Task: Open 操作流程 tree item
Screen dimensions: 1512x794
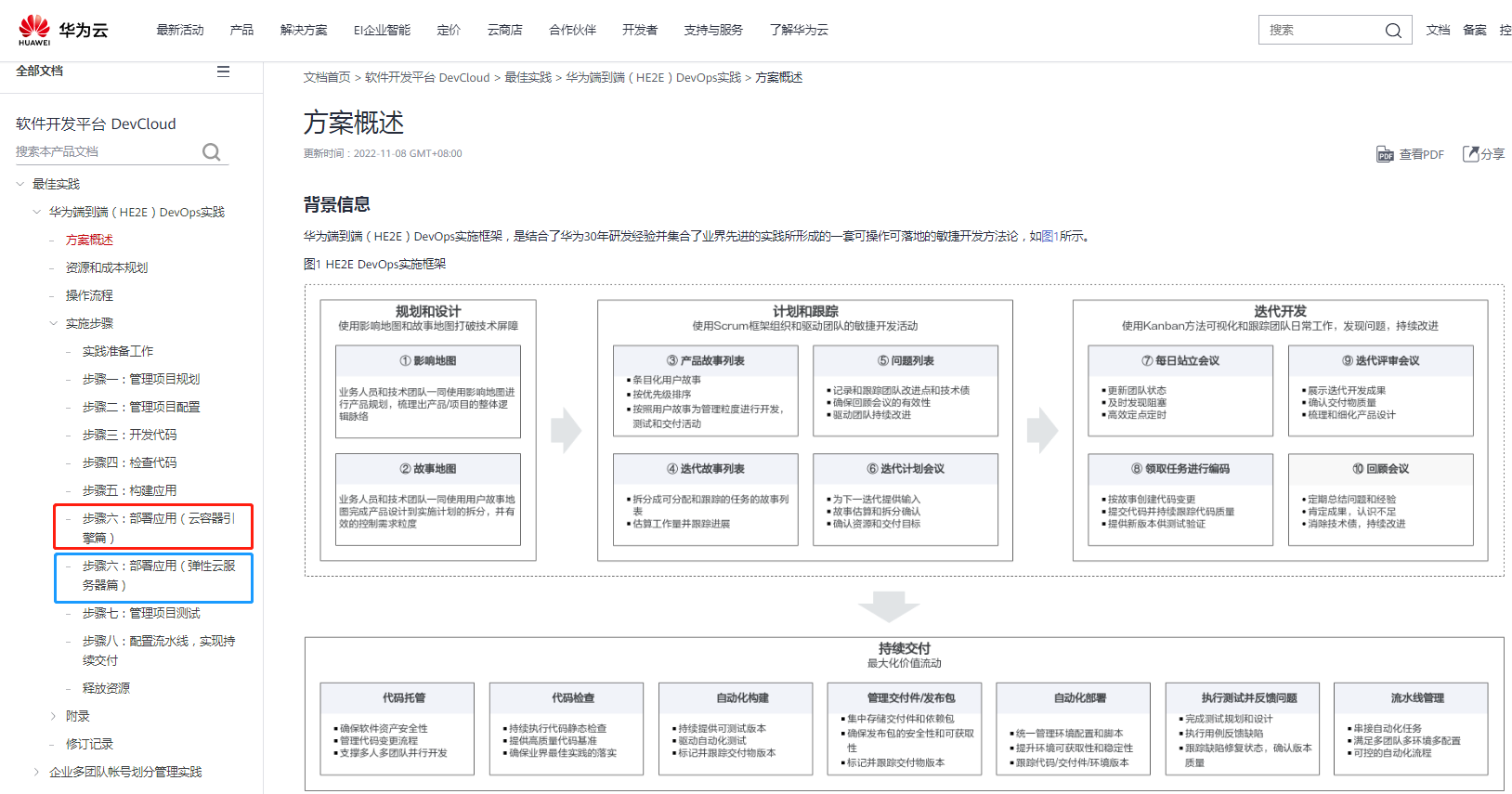Action: click(89, 295)
